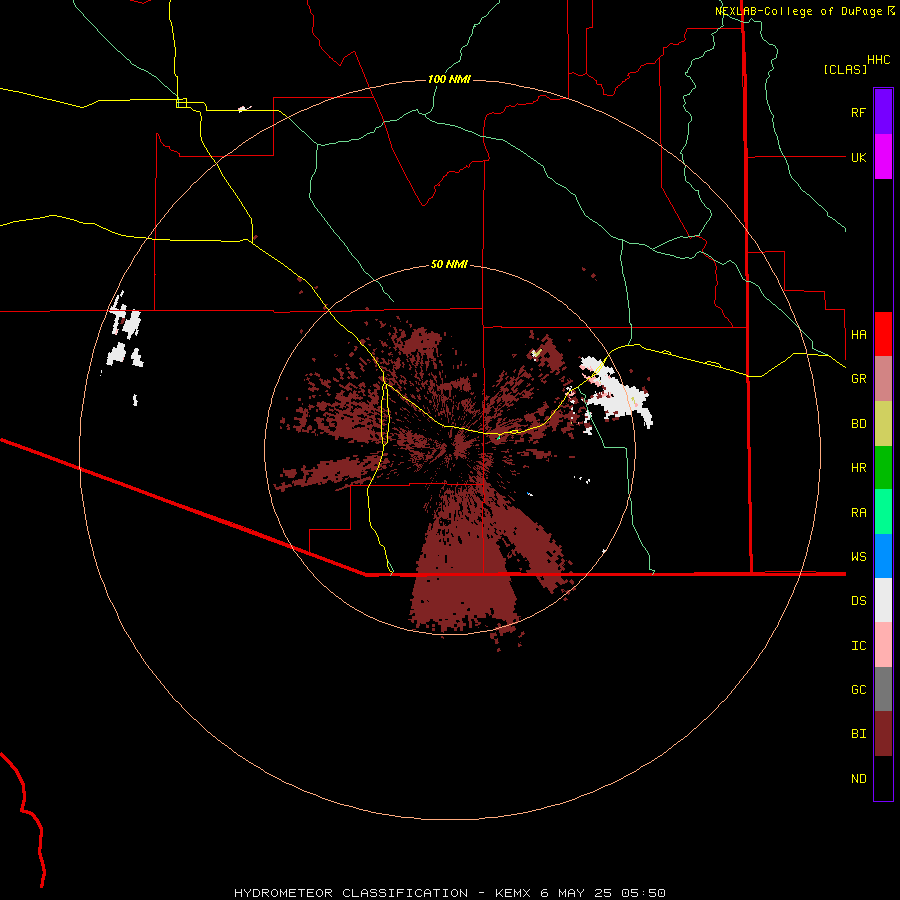Click the BD legend label
The image size is (900, 900).
coord(858,424)
